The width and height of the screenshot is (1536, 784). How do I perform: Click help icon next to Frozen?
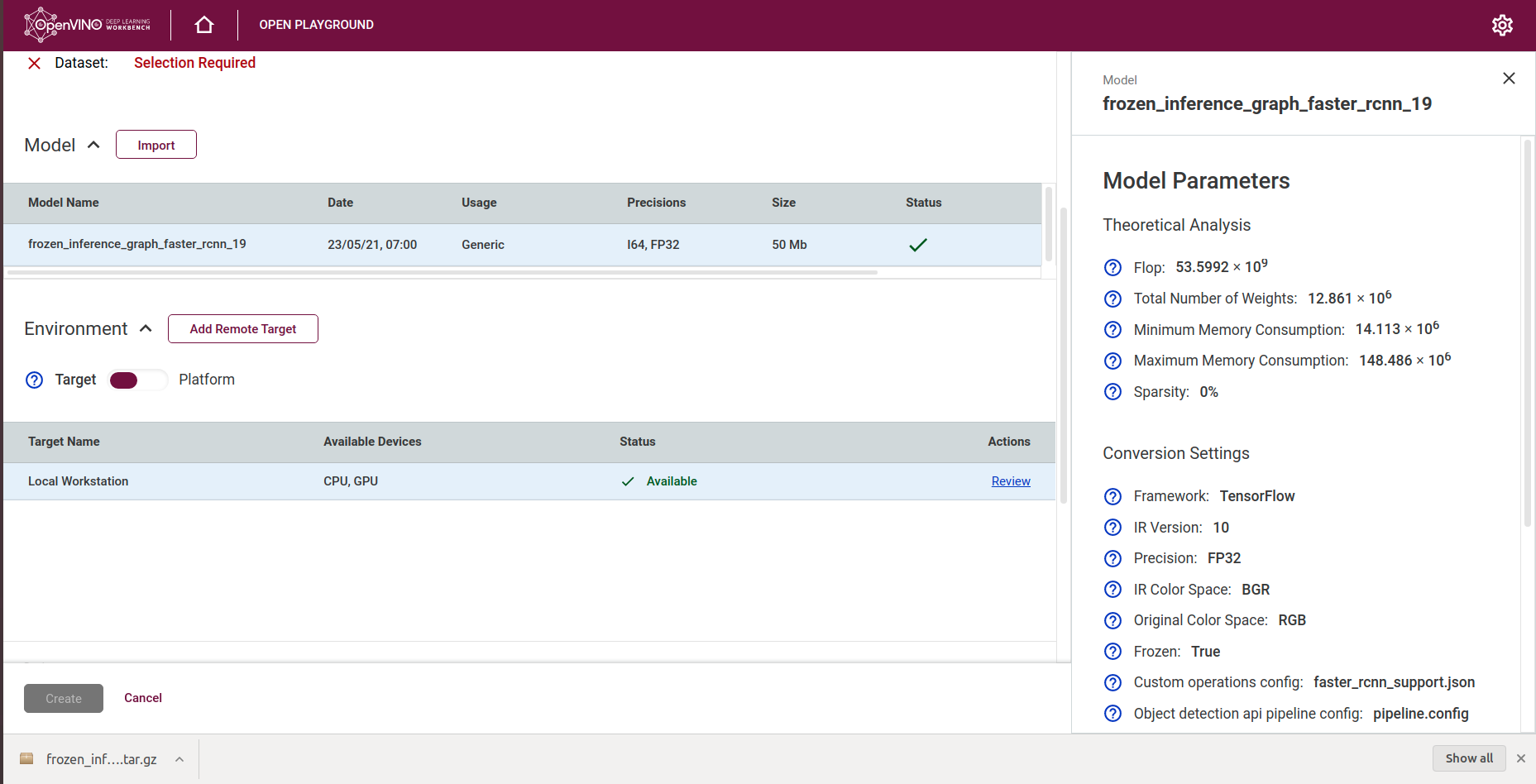click(1113, 652)
